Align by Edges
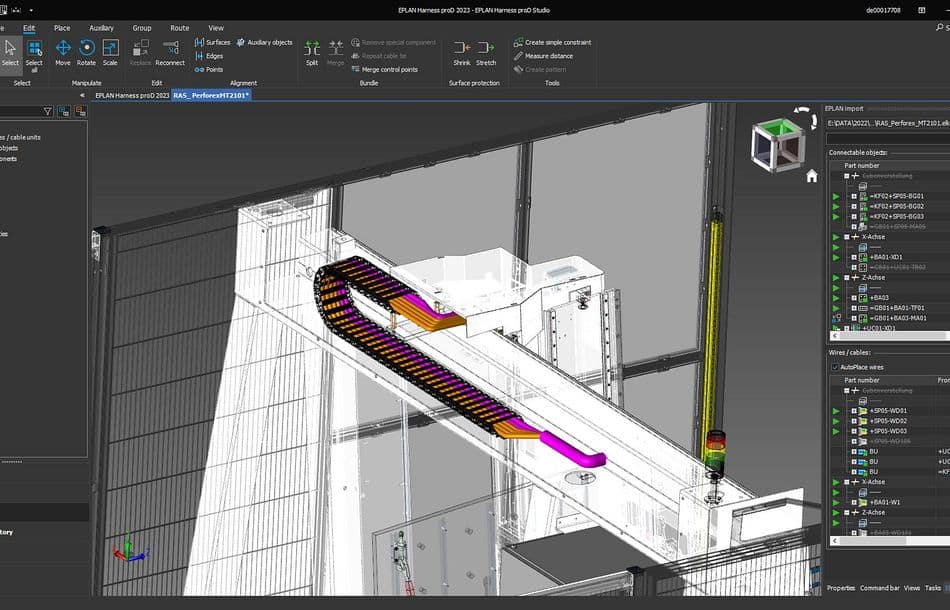950x610 pixels. pos(210,56)
